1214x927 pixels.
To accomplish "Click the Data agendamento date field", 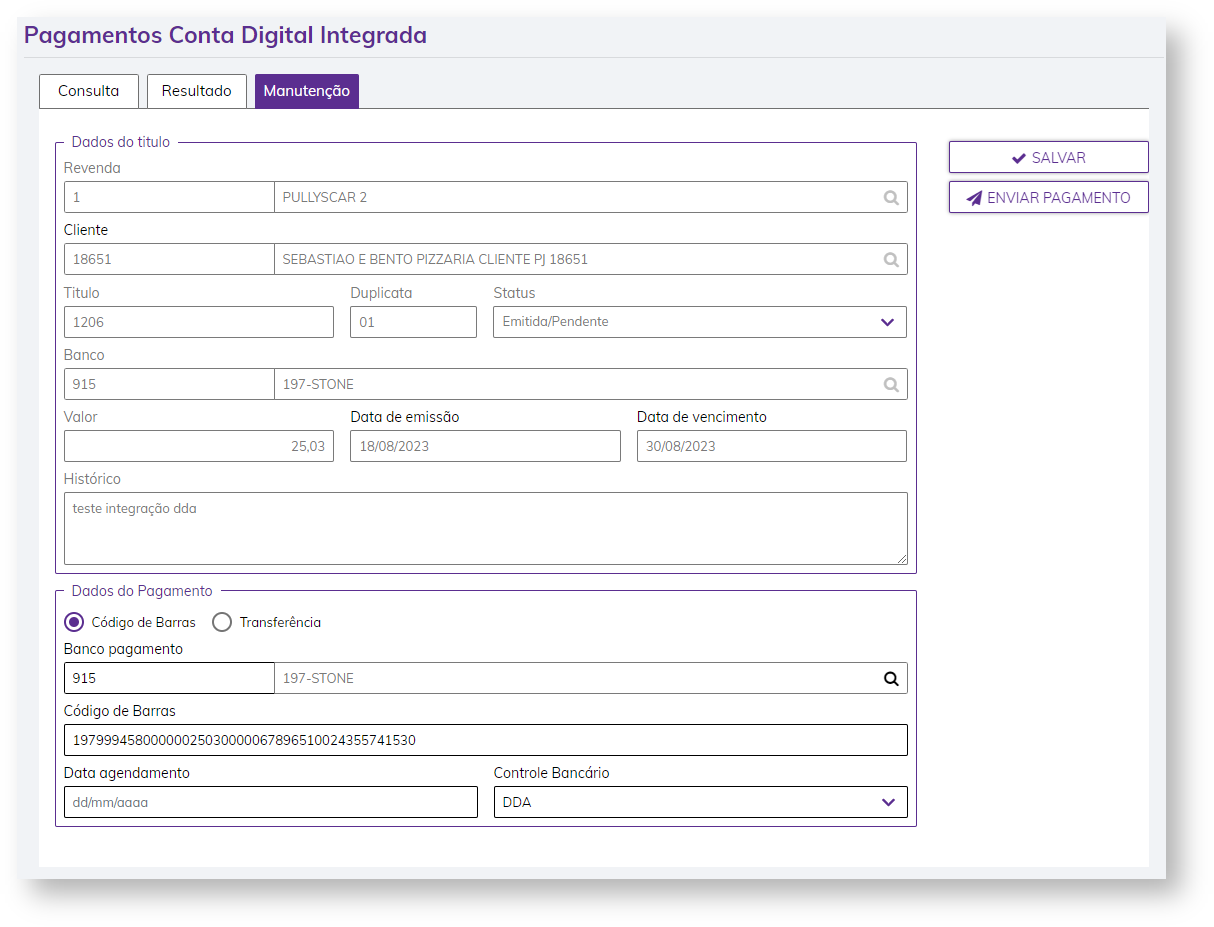I will 270,802.
